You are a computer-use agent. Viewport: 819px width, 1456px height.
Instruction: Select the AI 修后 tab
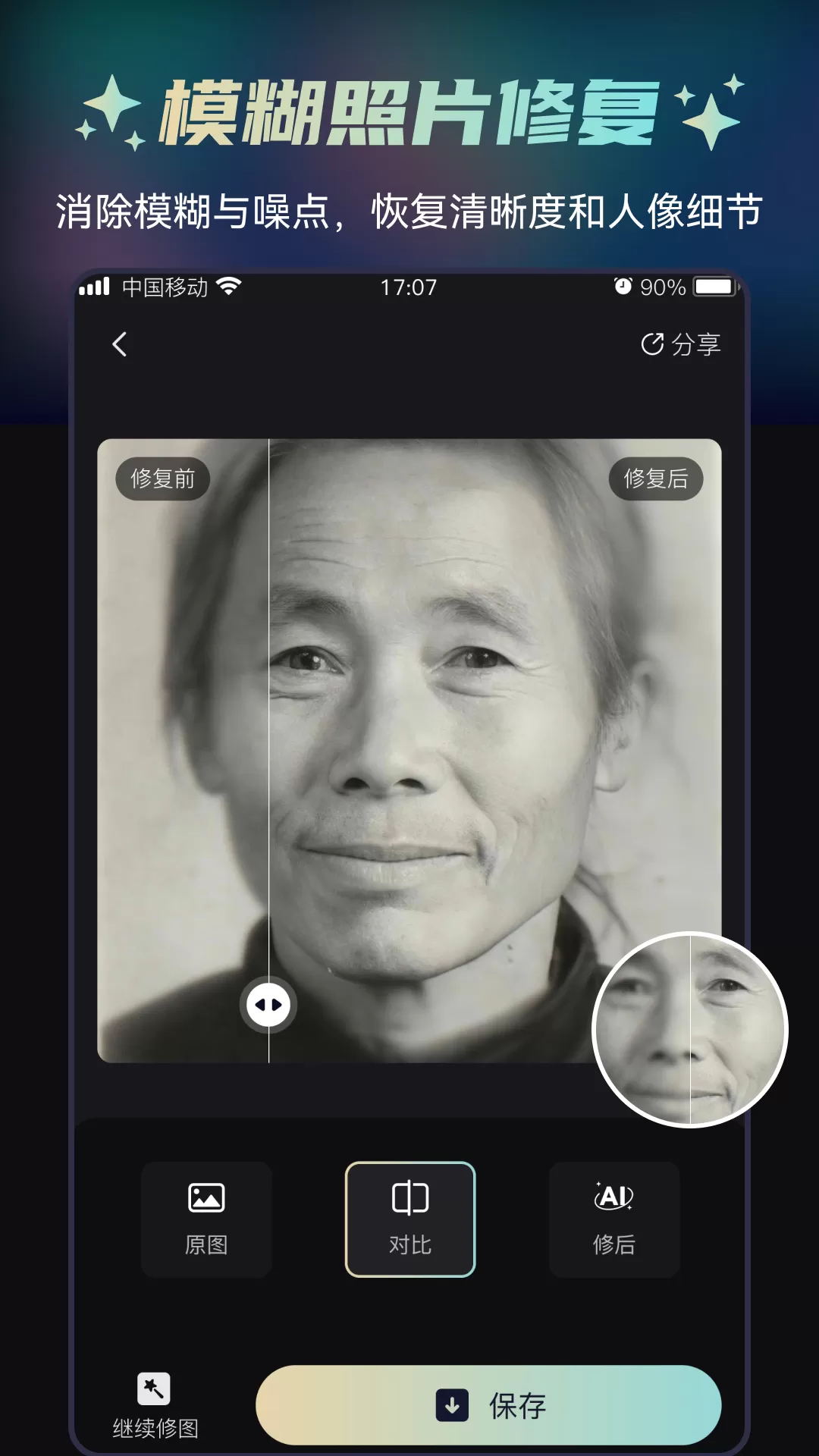coord(614,1219)
